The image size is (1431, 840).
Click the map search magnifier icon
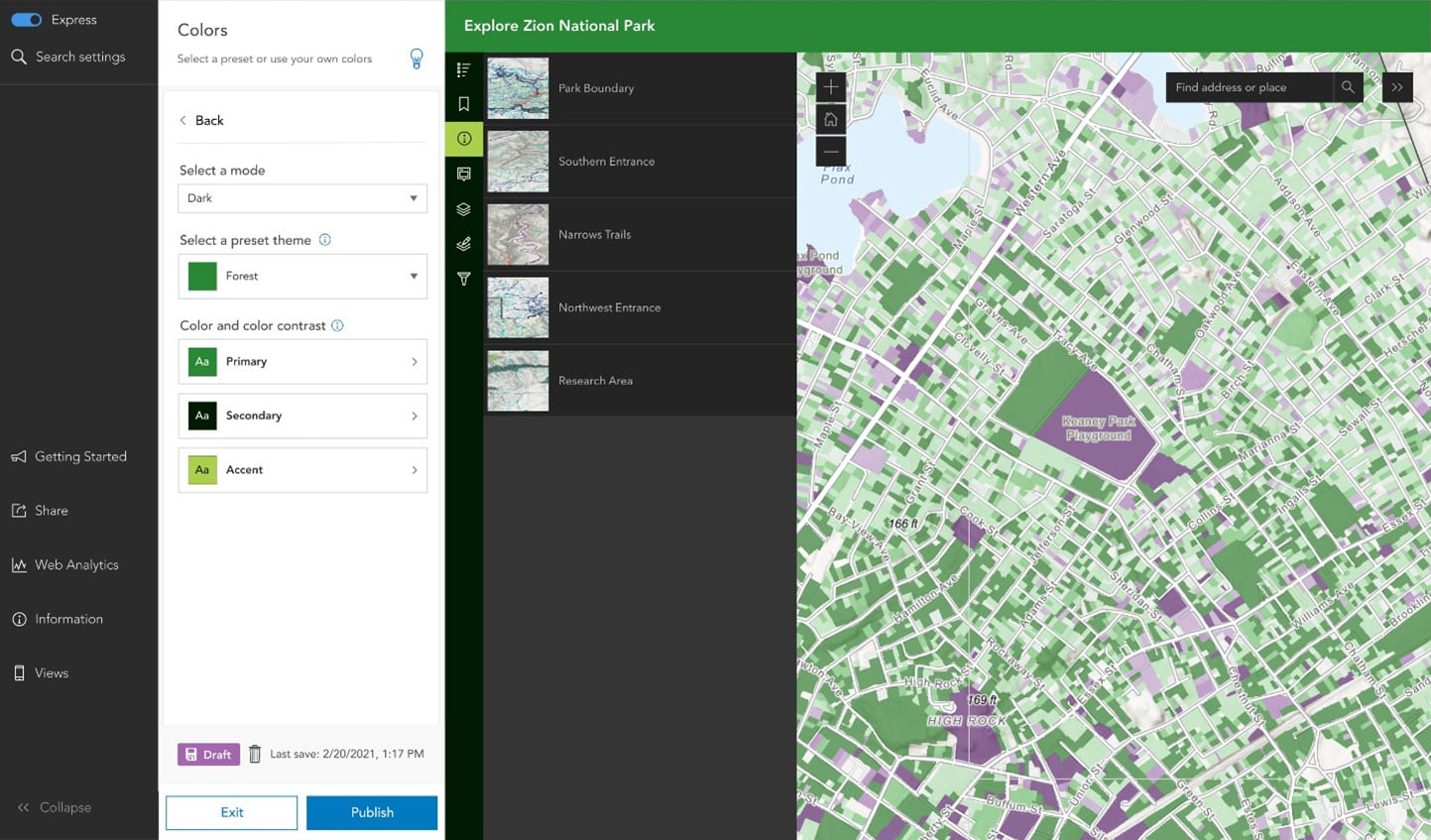[x=1348, y=87]
